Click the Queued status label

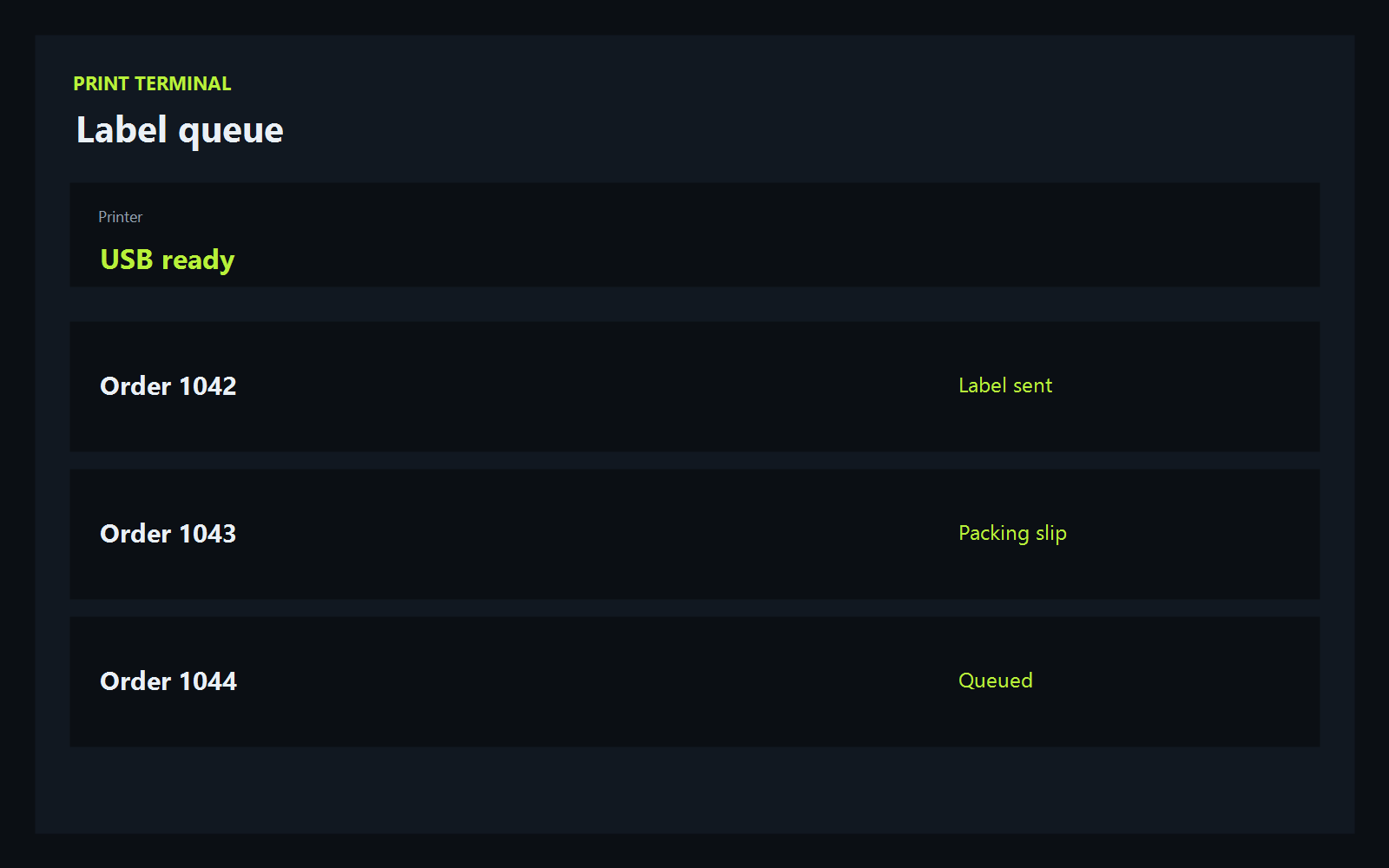click(x=996, y=681)
